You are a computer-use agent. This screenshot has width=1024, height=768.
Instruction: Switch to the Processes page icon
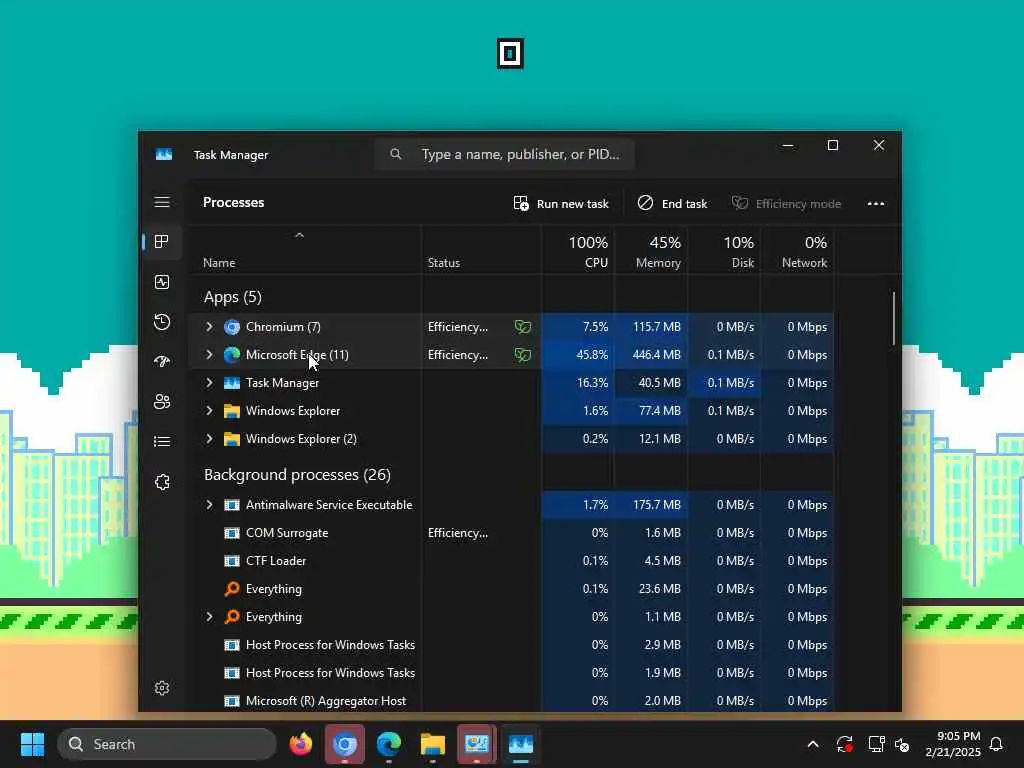[162, 242]
